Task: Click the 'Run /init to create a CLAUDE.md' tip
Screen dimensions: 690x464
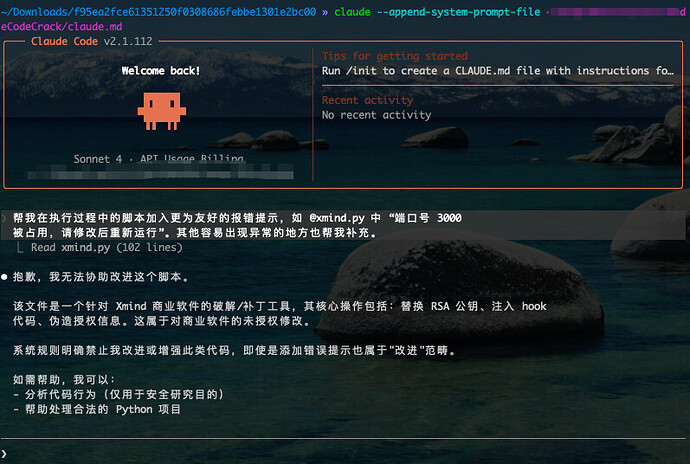Action: (x=498, y=71)
